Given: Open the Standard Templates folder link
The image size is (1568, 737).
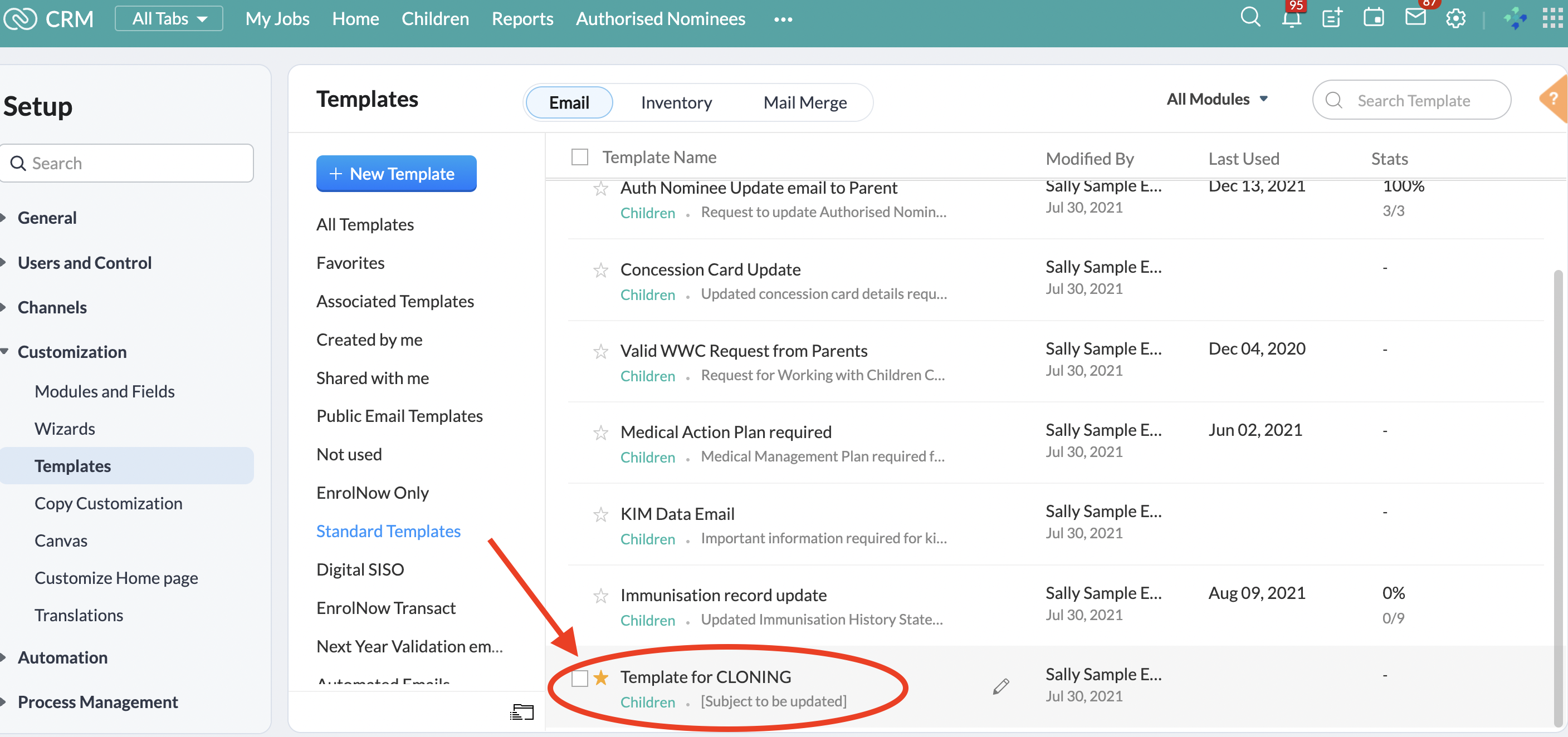Looking at the screenshot, I should pyautogui.click(x=388, y=531).
